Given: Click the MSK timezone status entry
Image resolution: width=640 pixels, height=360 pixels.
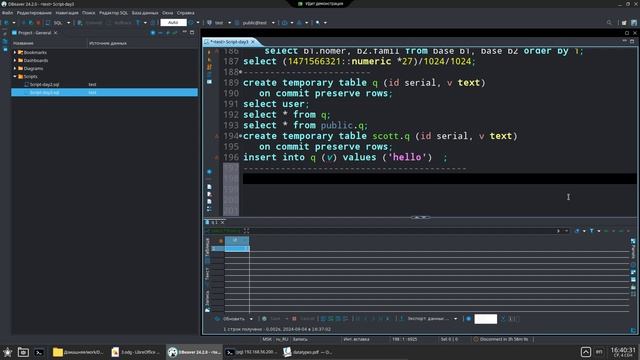Looking at the screenshot, I should (267, 339).
